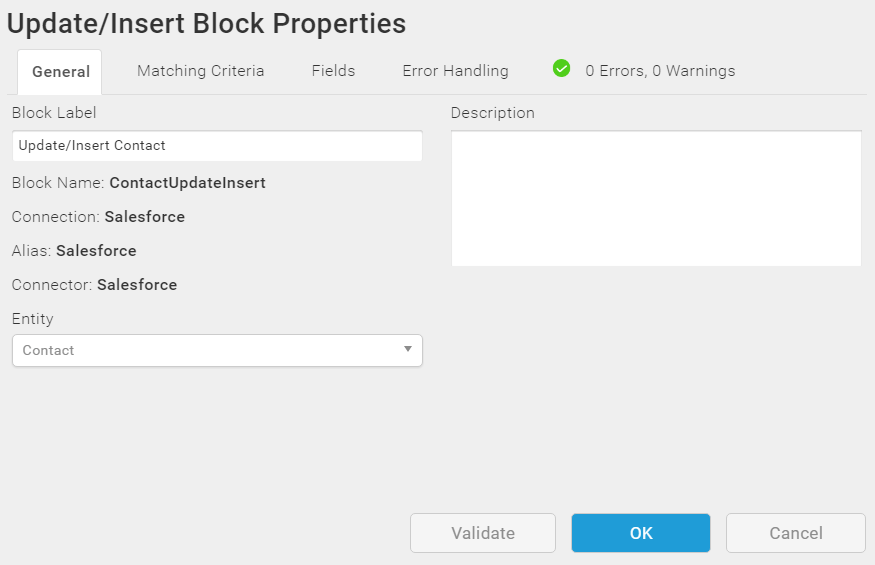875x565 pixels.
Task: Click the Update/Insert Block Properties title
Action: tap(207, 24)
